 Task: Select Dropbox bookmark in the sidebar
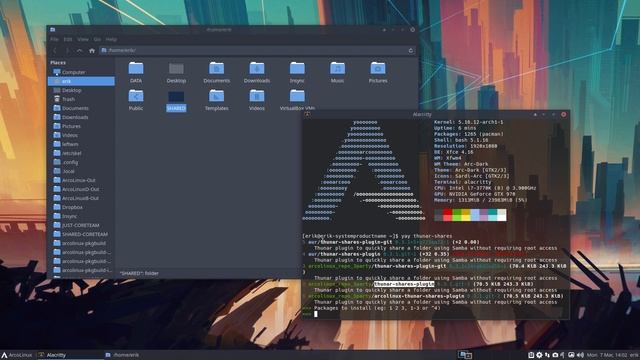(x=81, y=207)
